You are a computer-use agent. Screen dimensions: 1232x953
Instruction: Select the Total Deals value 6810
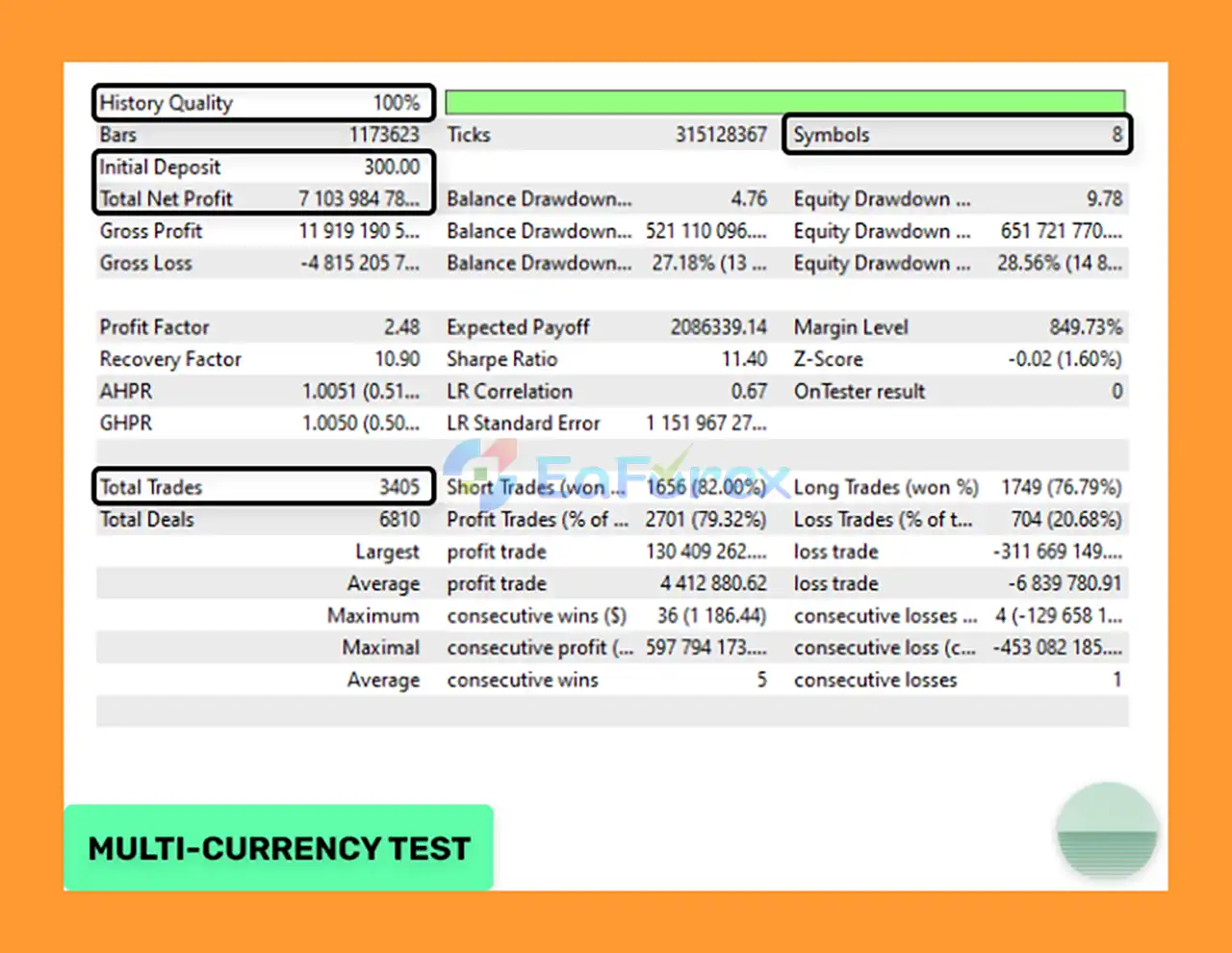399,520
